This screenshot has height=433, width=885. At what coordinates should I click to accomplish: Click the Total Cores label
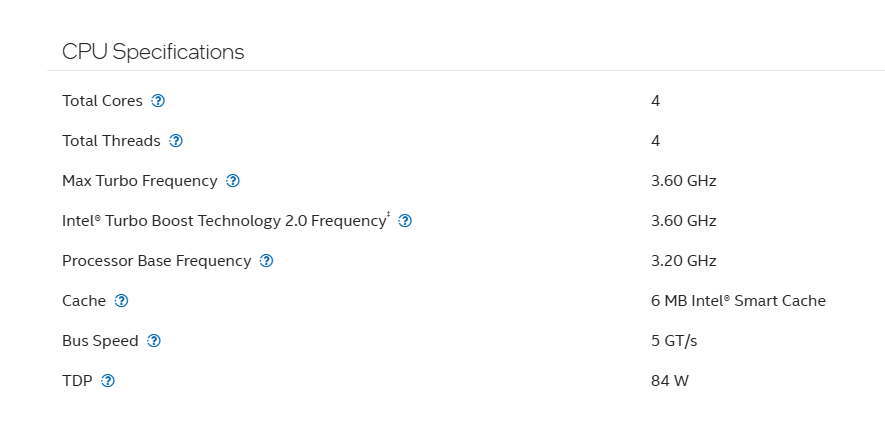pos(102,101)
